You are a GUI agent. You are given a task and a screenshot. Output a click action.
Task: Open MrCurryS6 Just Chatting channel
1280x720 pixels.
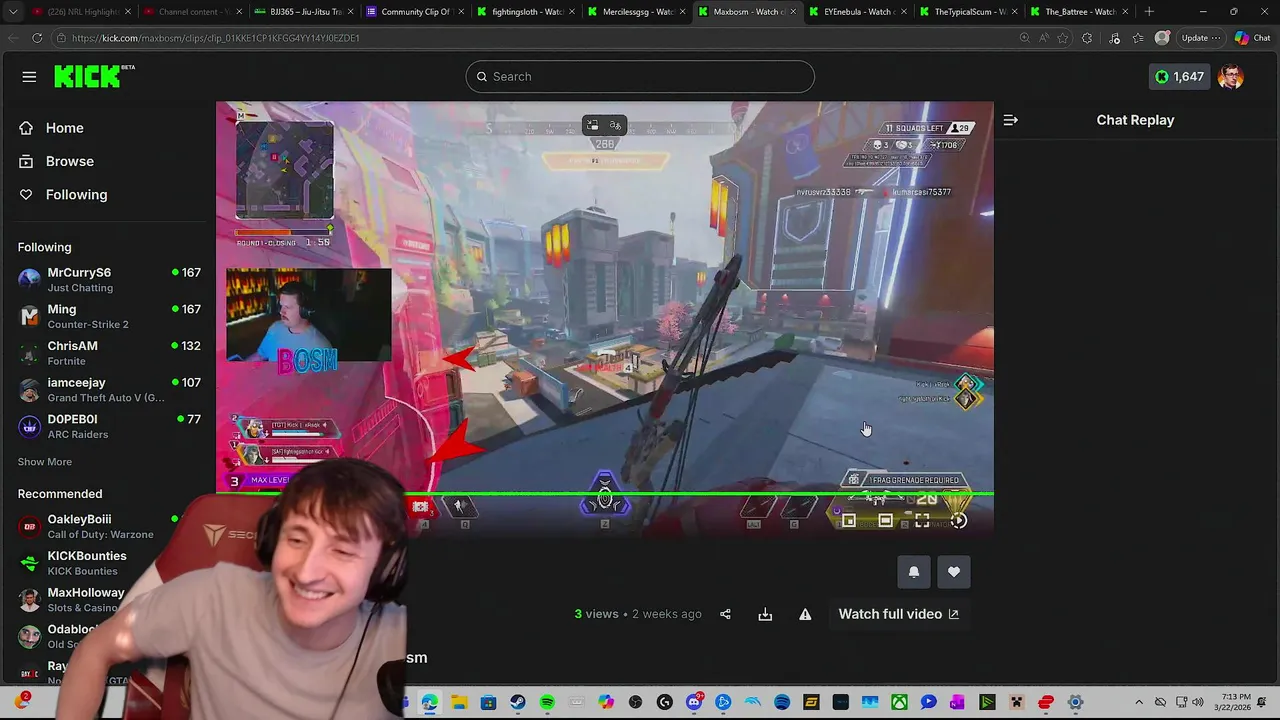click(110, 279)
